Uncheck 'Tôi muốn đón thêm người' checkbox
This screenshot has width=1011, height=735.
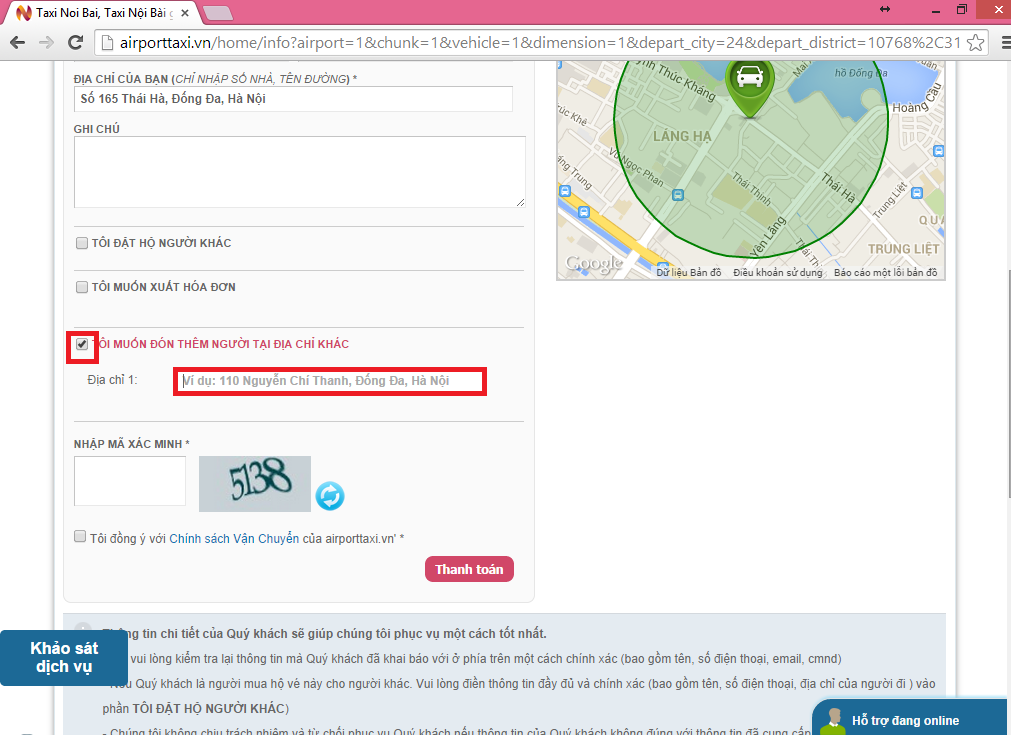click(x=82, y=344)
